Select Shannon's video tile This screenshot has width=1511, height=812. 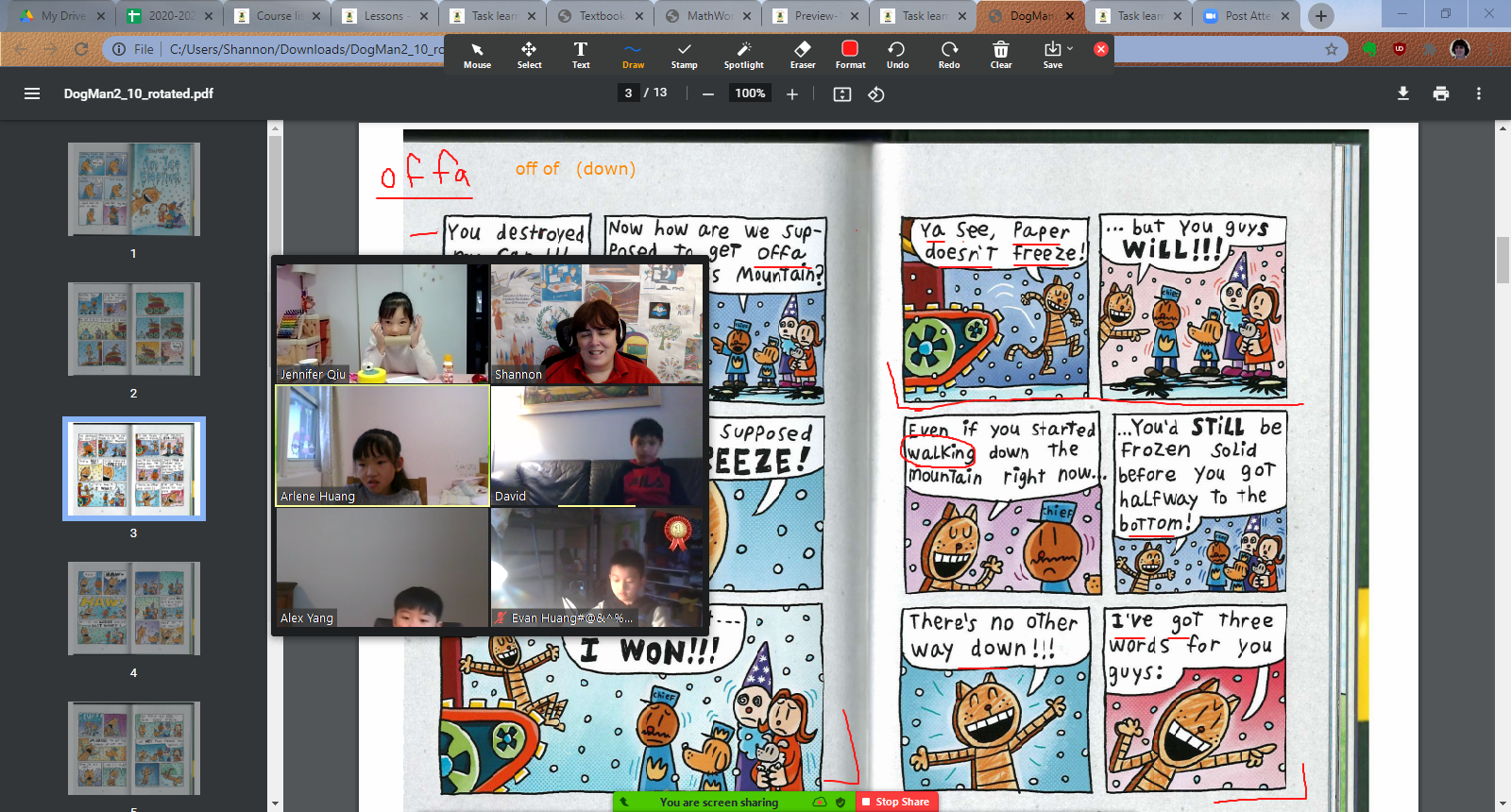point(597,323)
